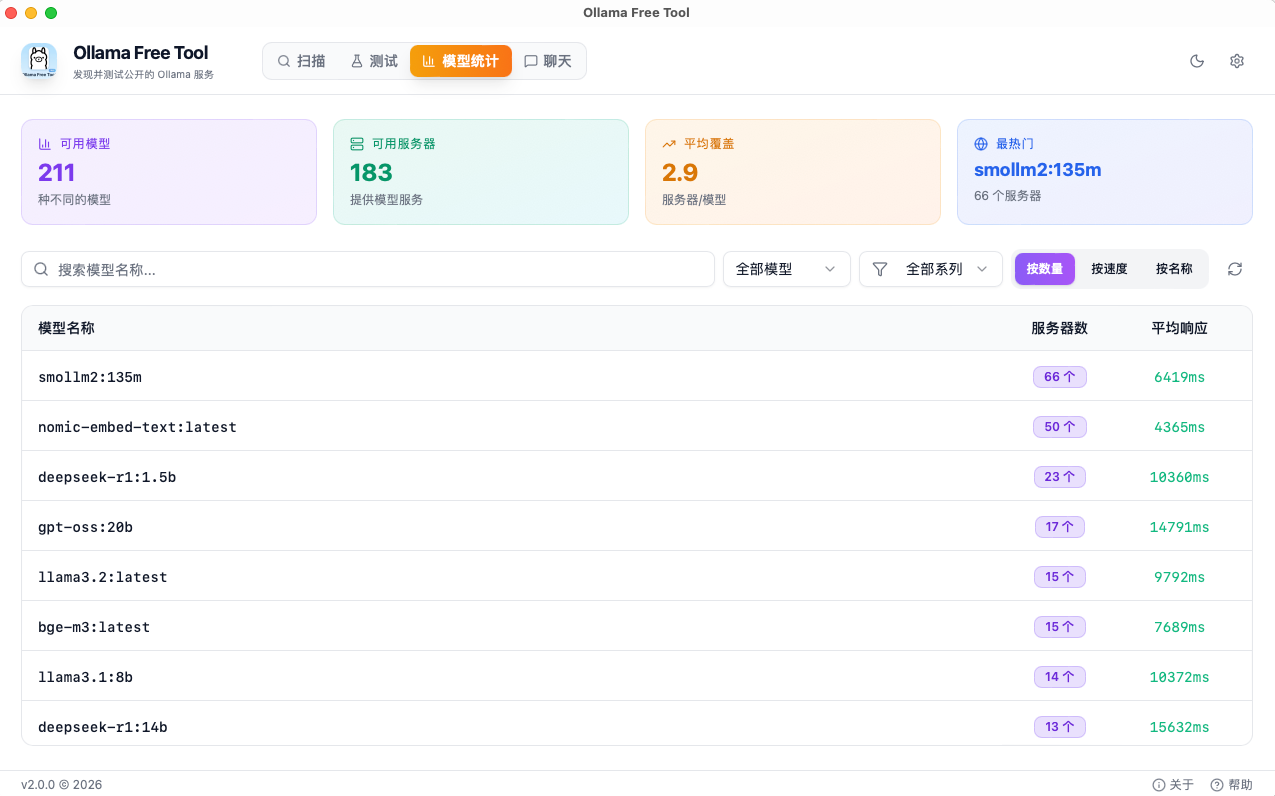Switch sorting to 按名称

pos(1174,269)
